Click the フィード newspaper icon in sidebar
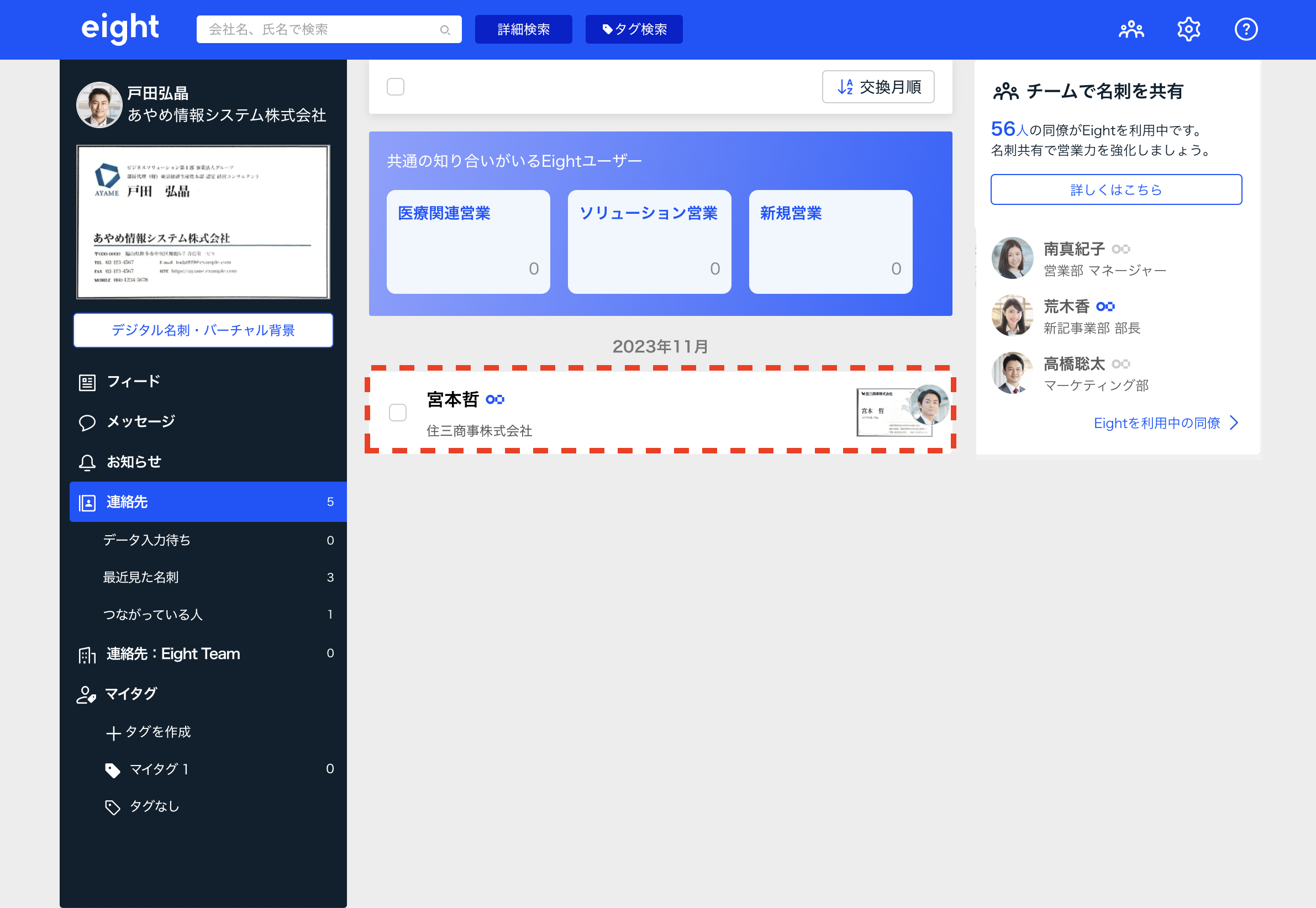Screen dimensions: 1316x908 (87, 382)
